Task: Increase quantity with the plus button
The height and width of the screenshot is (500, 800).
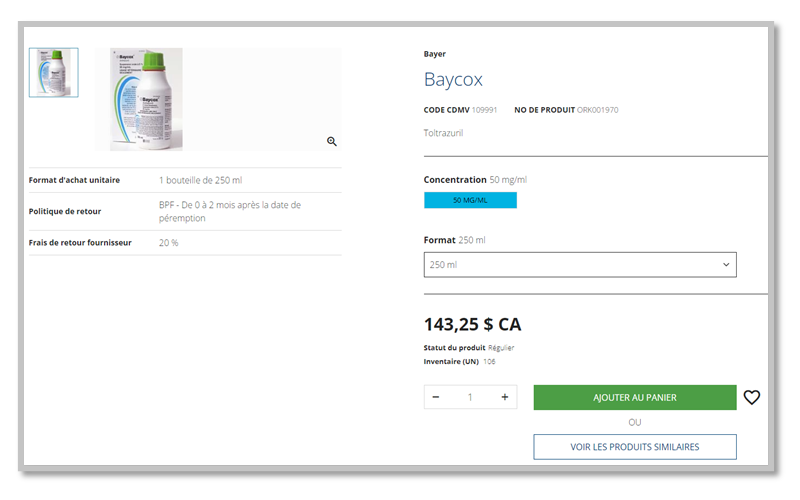Action: (504, 397)
